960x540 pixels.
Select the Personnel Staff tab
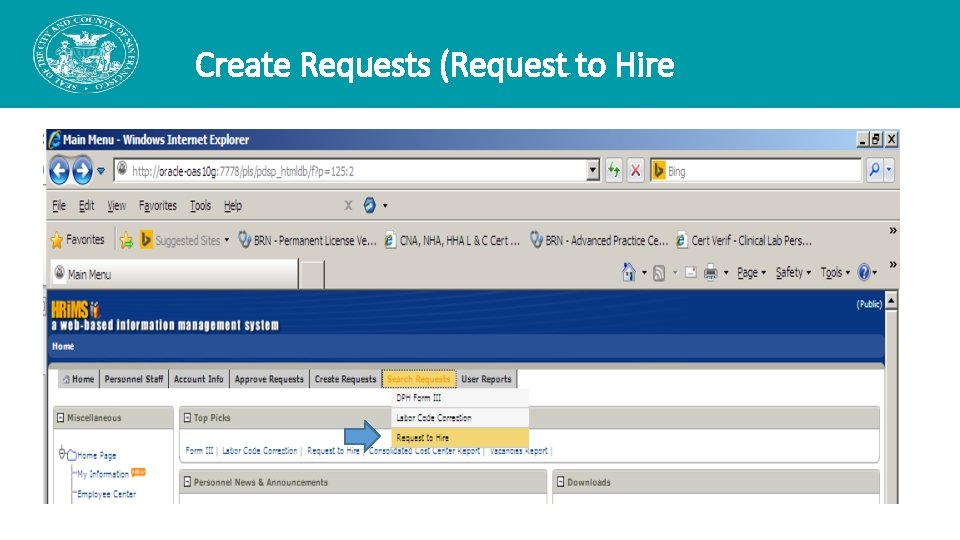133,379
